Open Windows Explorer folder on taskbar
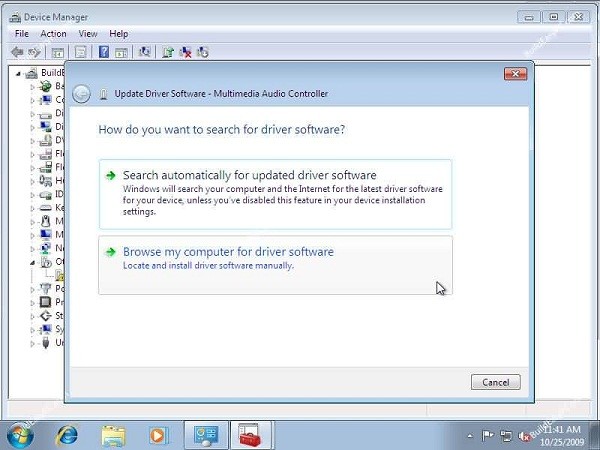The height and width of the screenshot is (450, 600). [113, 436]
